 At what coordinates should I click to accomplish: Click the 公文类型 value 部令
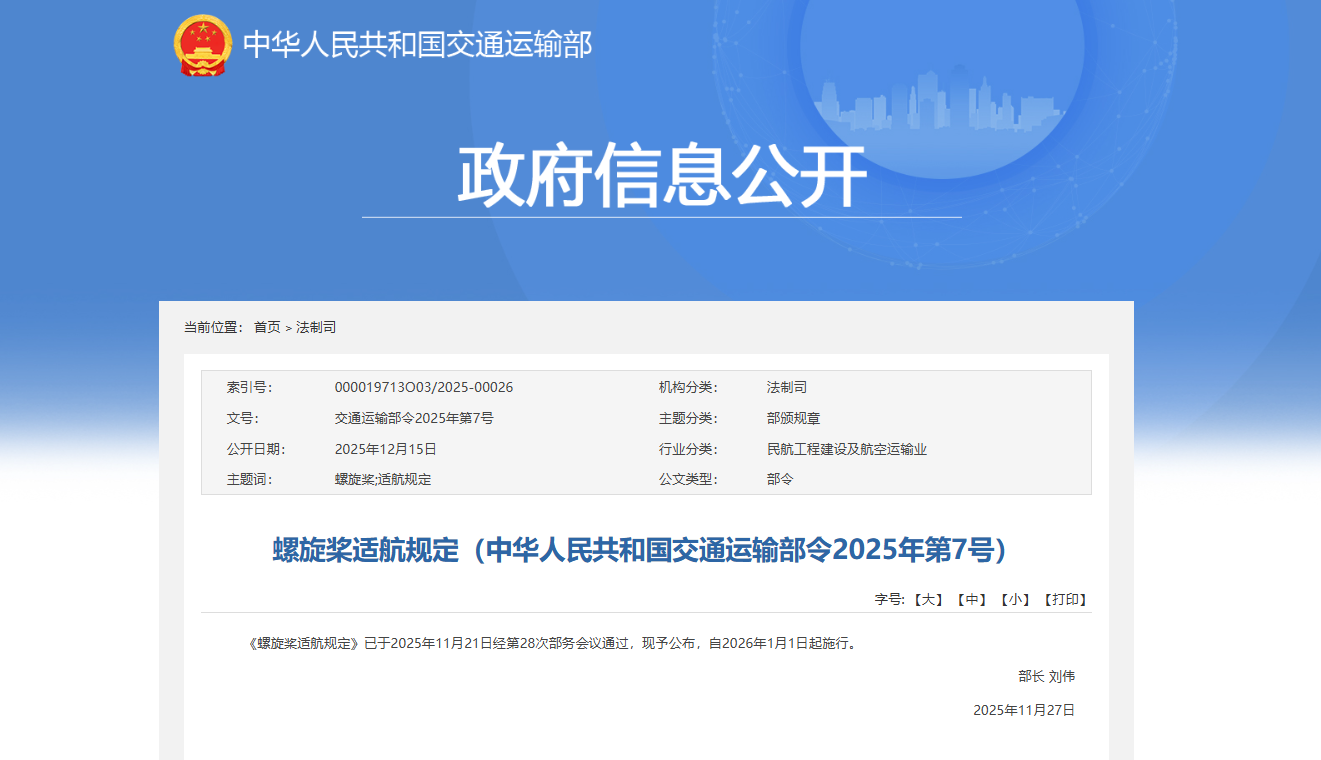coord(775,479)
